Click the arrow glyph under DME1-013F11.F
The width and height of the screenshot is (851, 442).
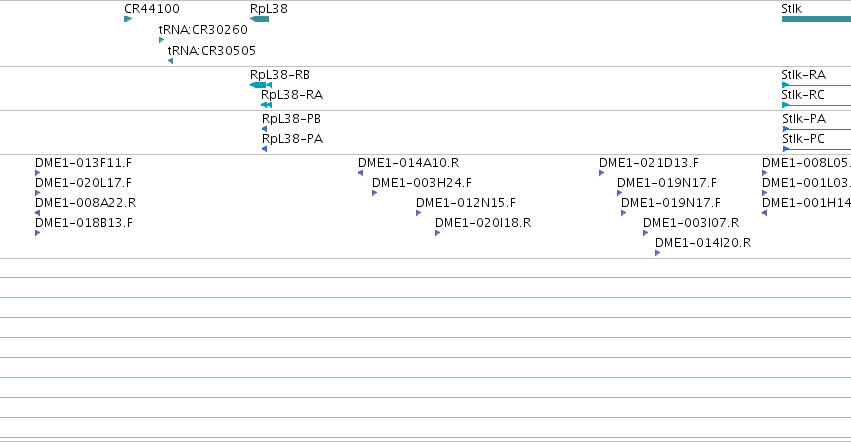point(37,173)
